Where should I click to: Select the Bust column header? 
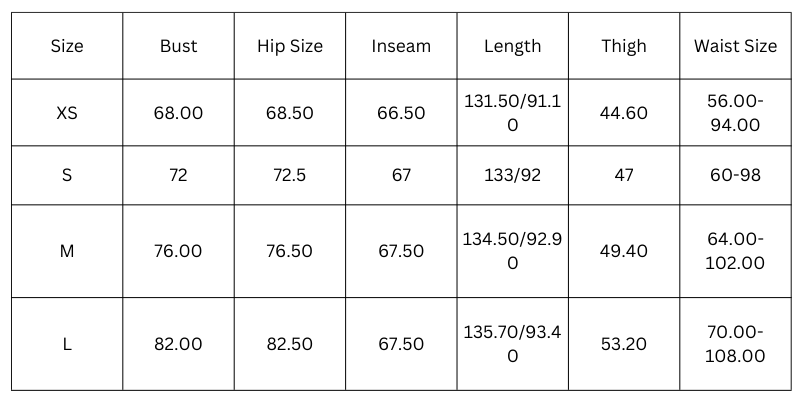(x=178, y=46)
